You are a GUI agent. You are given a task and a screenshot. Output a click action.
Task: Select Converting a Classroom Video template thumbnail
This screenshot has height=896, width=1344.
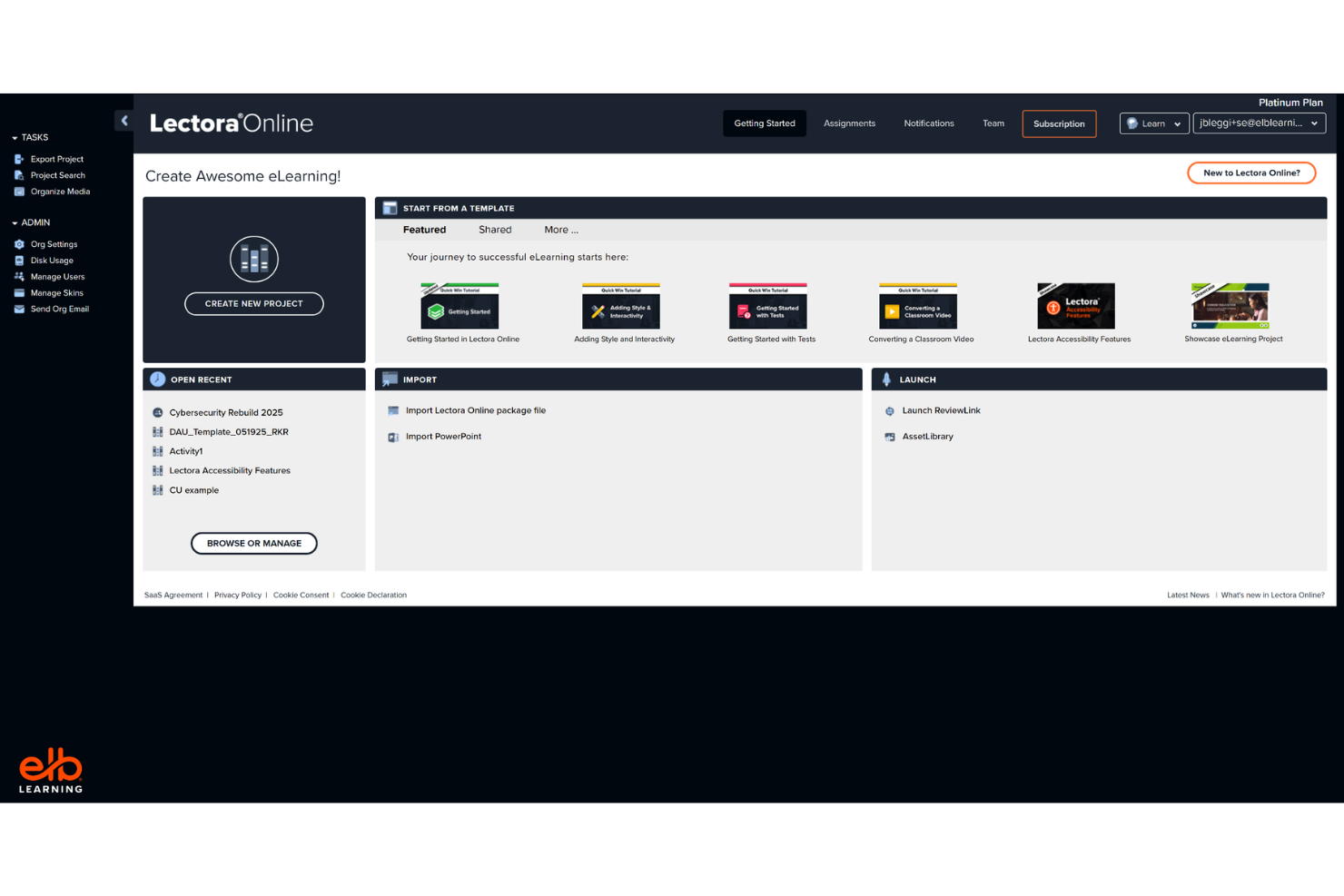918,306
